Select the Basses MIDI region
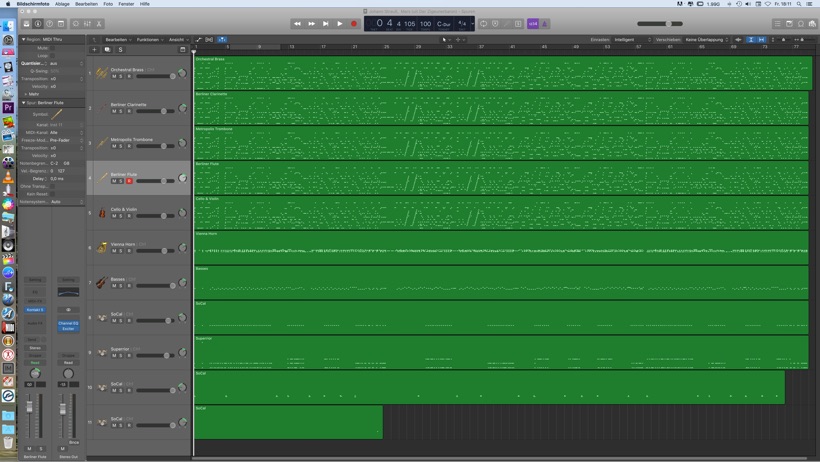 coord(500,283)
